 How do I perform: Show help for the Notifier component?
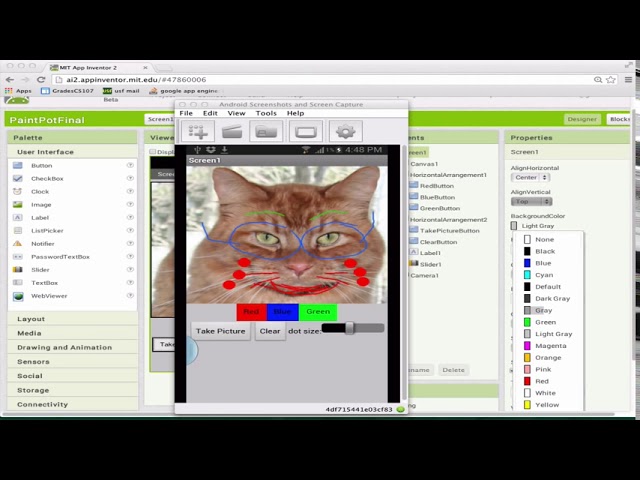coord(130,244)
